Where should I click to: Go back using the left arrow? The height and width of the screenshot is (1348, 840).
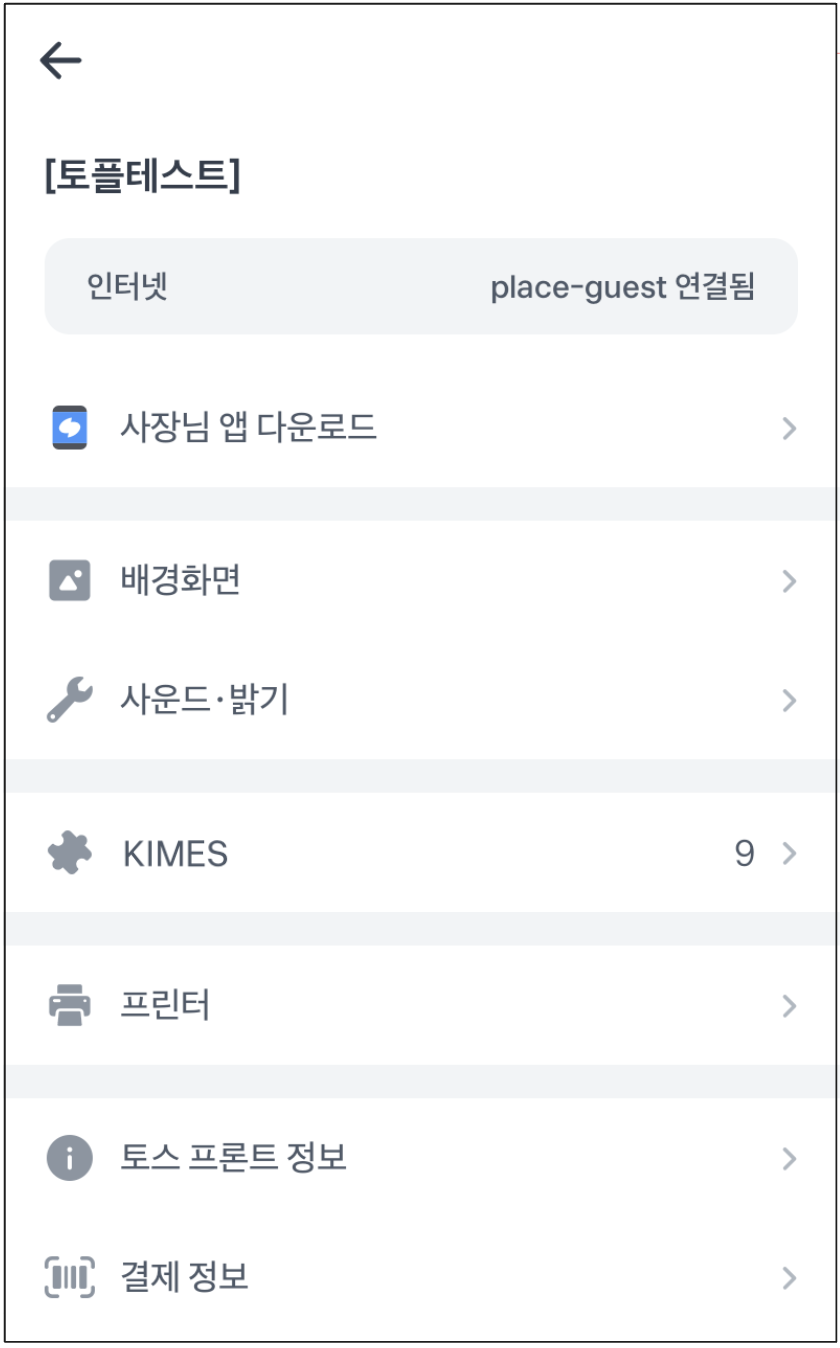point(60,61)
